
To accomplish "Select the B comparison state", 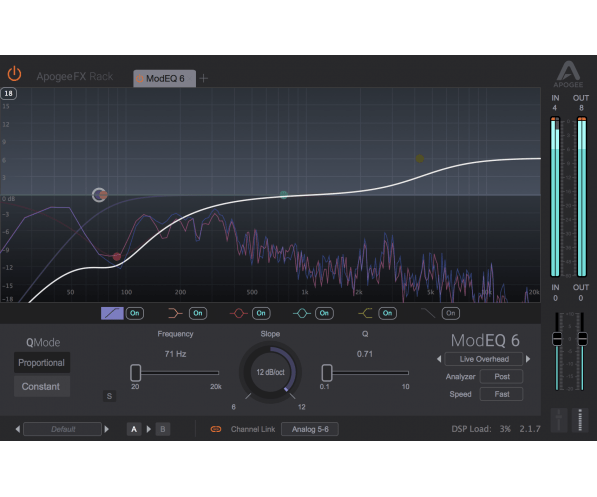I will pos(163,429).
